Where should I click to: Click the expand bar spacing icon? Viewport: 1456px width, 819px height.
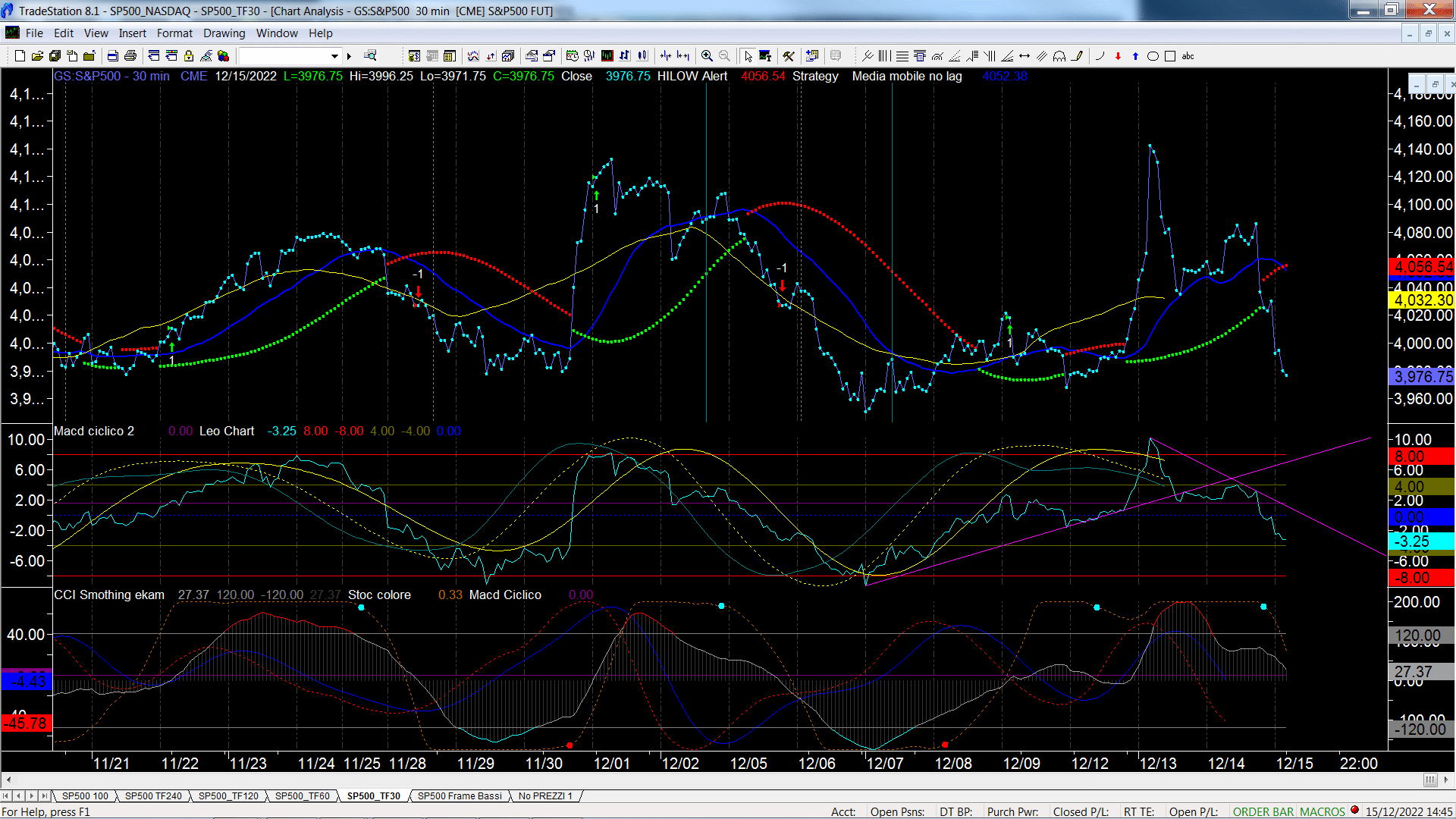coord(683,56)
